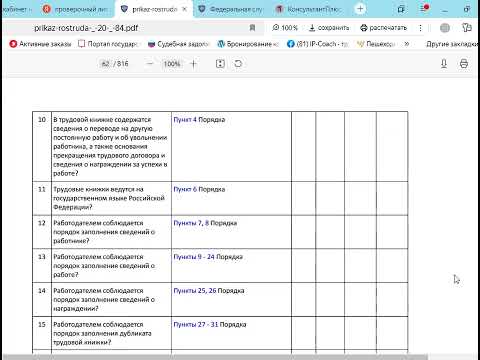Switch to the 'проверочный лист' browser tab
Viewport: 480px width, 360px height.
[76, 9]
